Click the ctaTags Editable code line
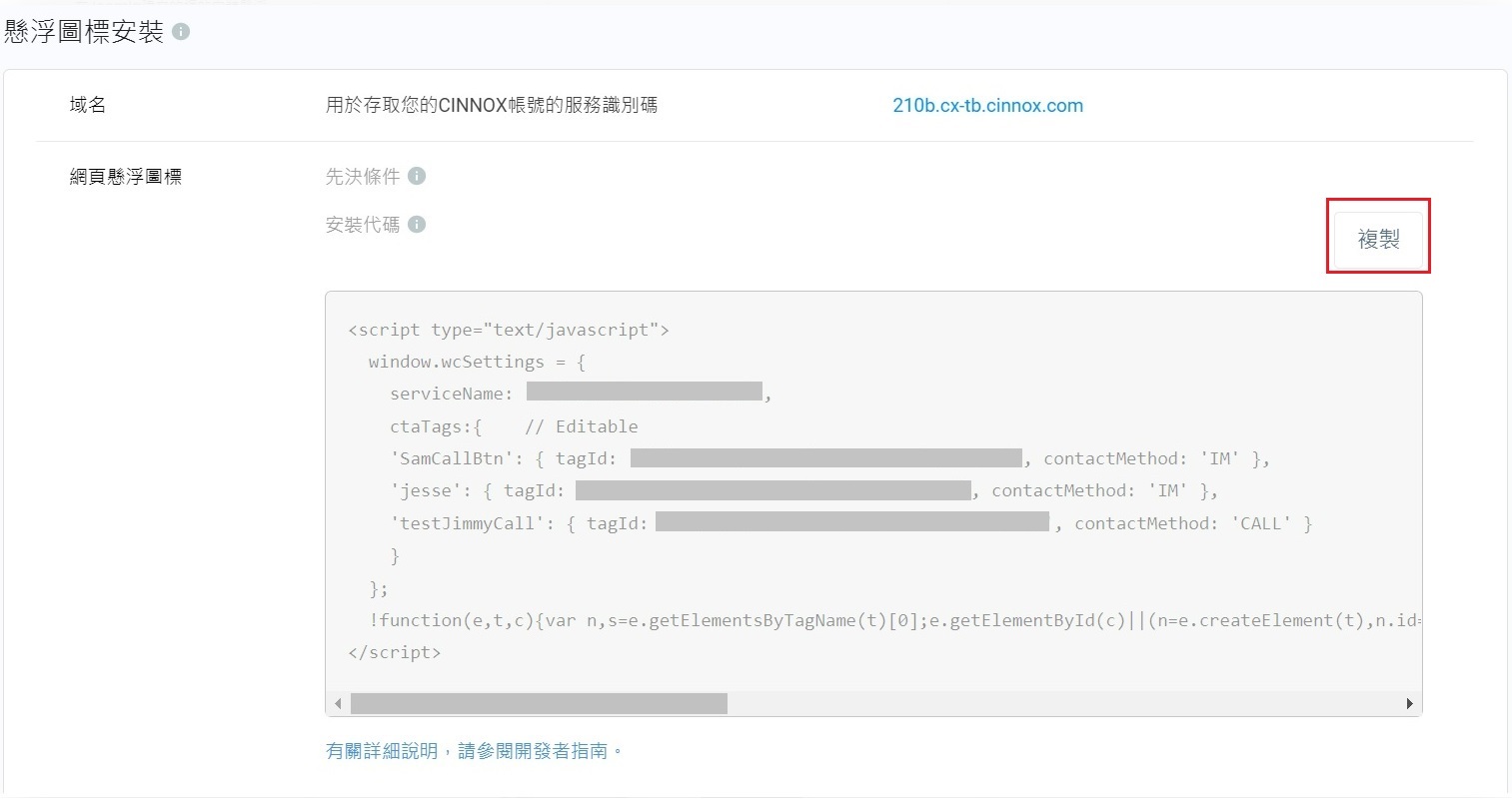This screenshot has width=1512, height=806. click(514, 426)
